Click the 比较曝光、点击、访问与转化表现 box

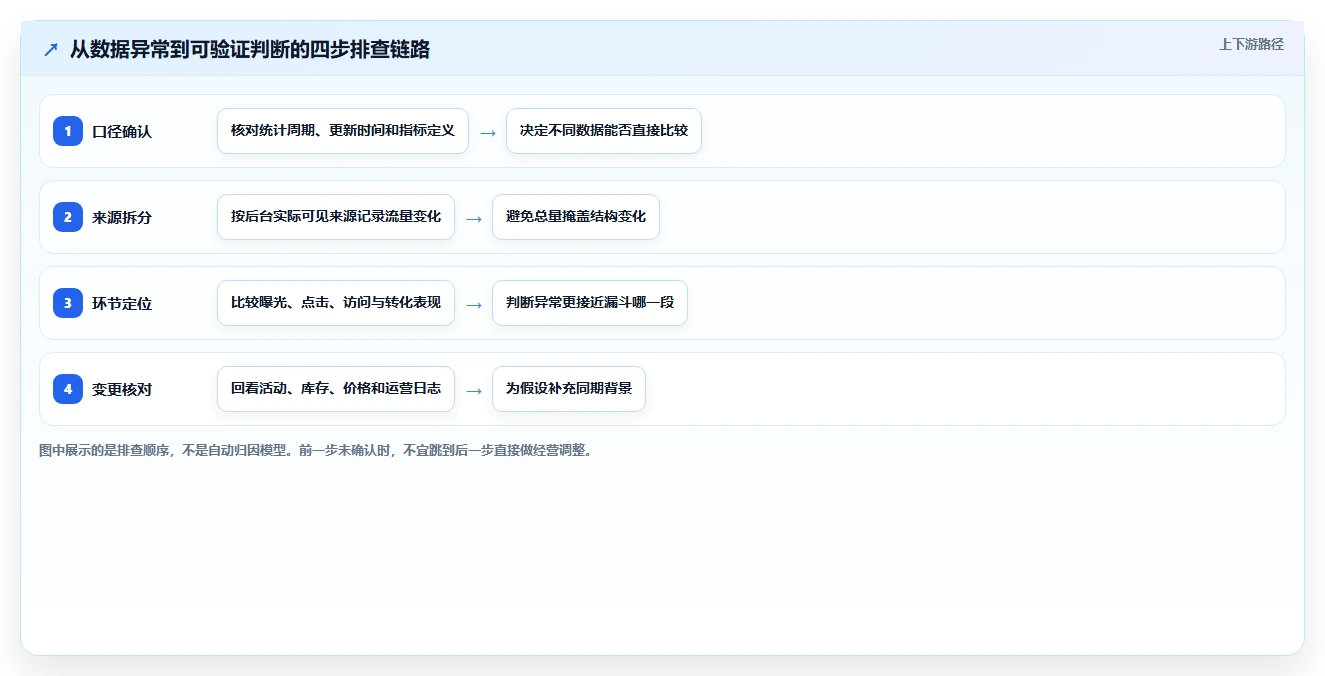tap(336, 303)
